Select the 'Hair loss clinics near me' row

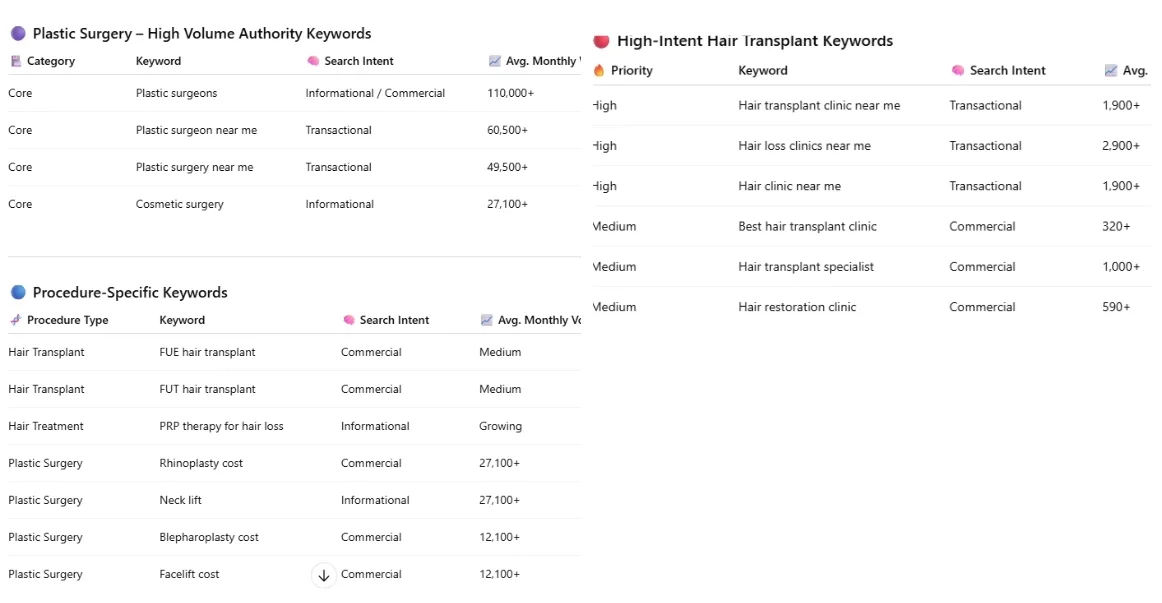872,146
